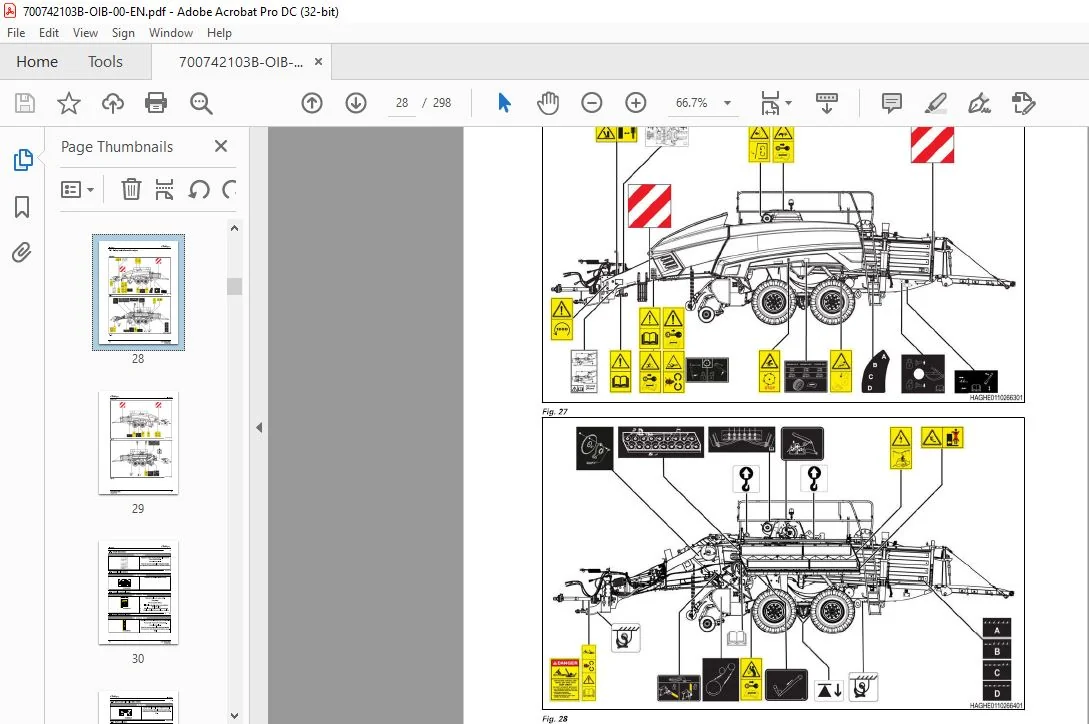Expand fit page dropdown arrow
Viewport: 1089px width, 724px height.
point(788,103)
